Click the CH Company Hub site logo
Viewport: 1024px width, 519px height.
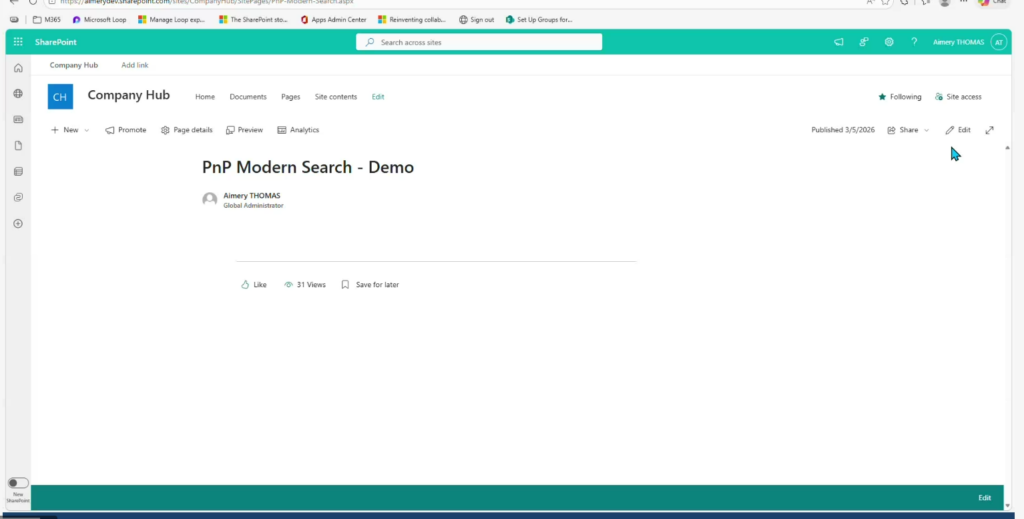[x=60, y=97]
